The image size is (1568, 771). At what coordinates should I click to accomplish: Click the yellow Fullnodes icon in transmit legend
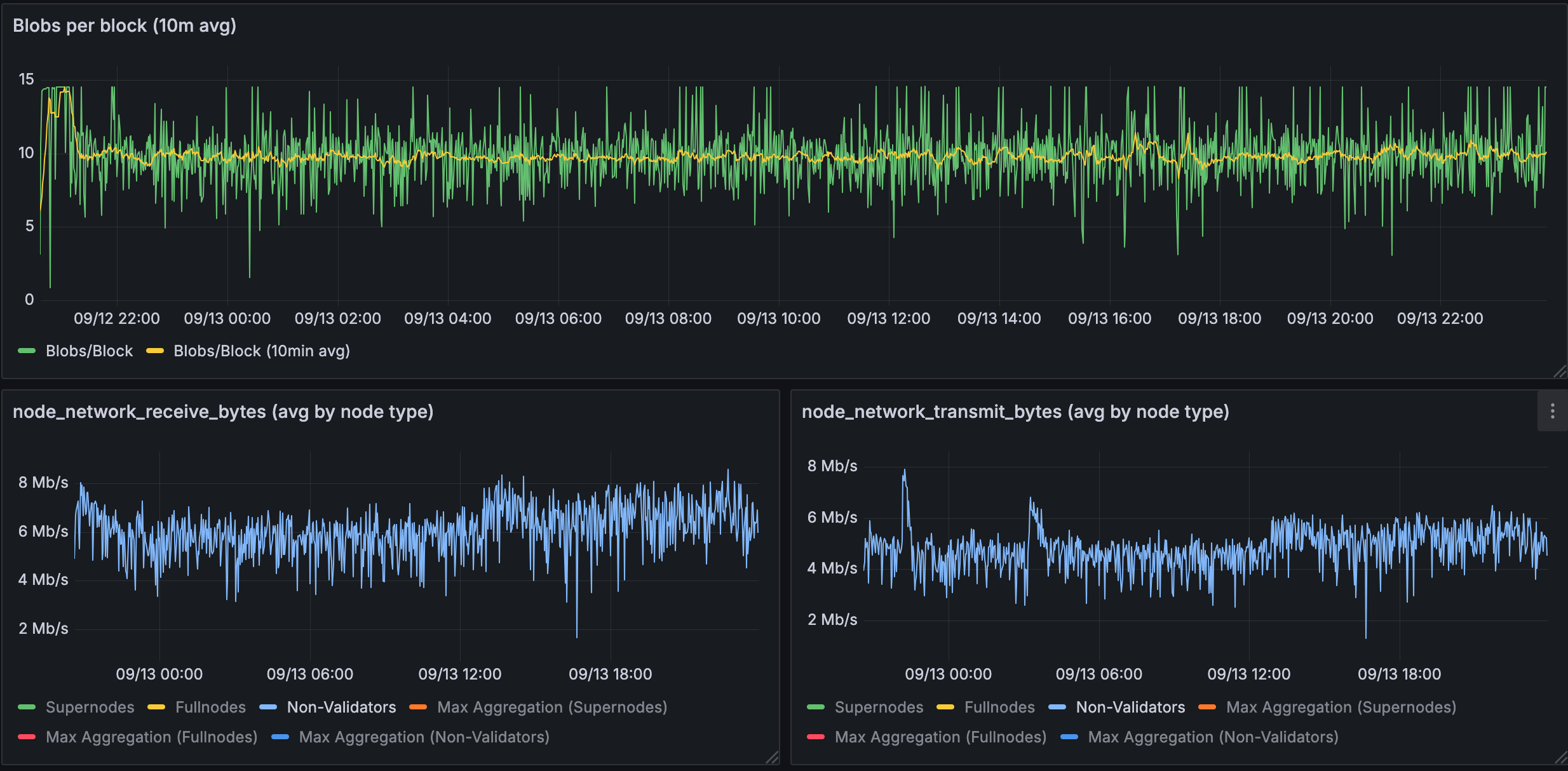point(945,707)
